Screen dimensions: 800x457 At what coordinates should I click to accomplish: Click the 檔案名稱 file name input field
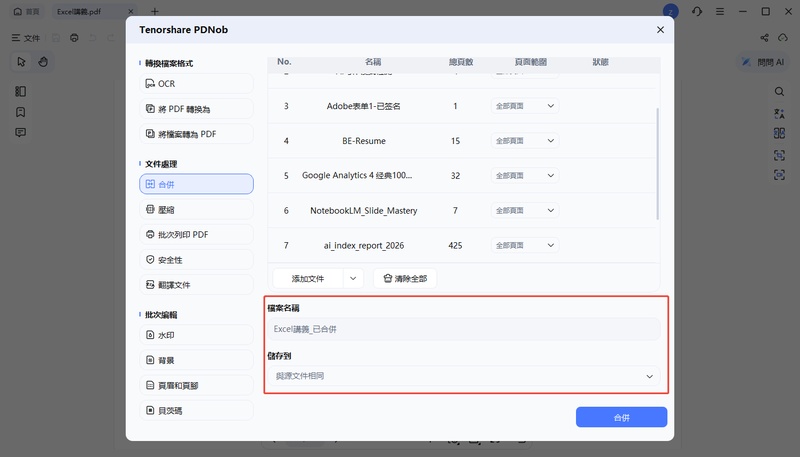[464, 329]
